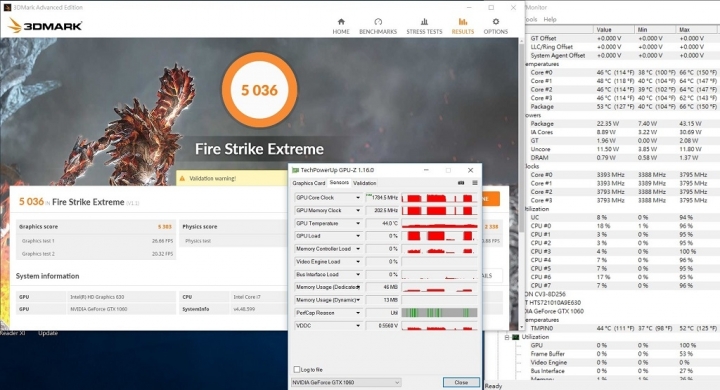The height and width of the screenshot is (390, 720).
Task: Open Video Engine Load dropdown
Action: pyautogui.click(x=358, y=261)
